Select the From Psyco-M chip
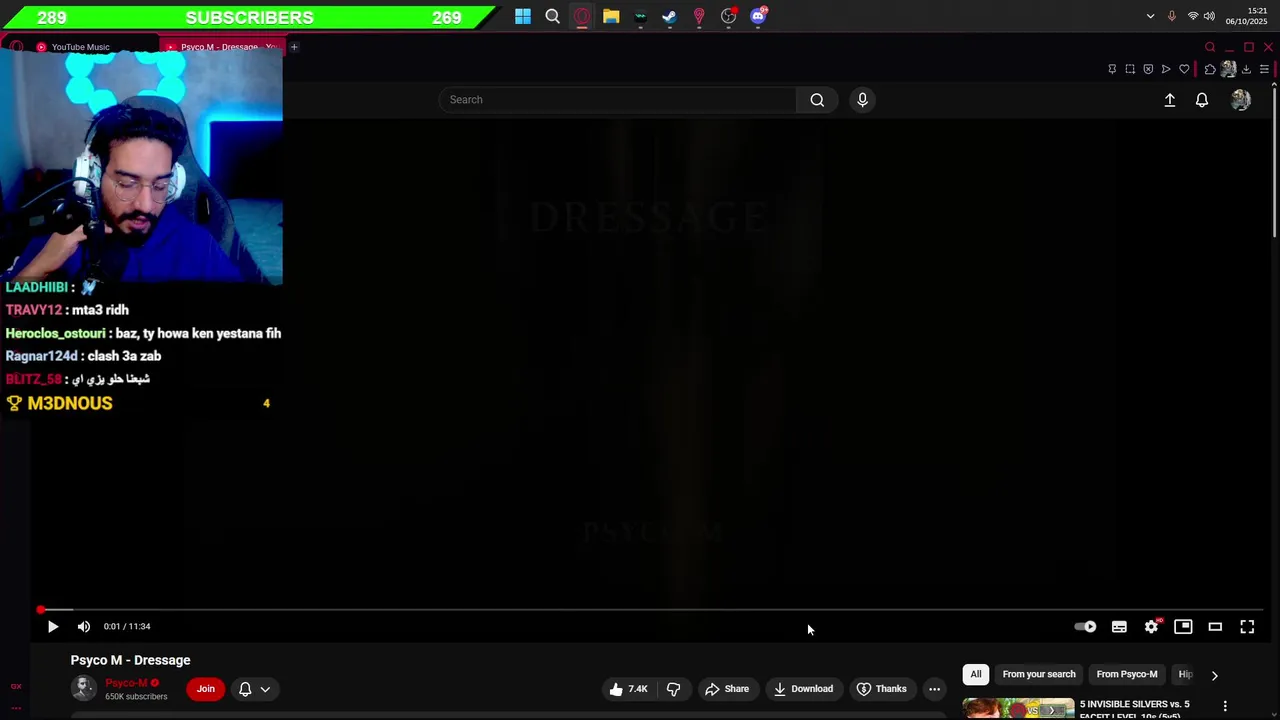This screenshot has width=1280, height=720. pos(1127,675)
